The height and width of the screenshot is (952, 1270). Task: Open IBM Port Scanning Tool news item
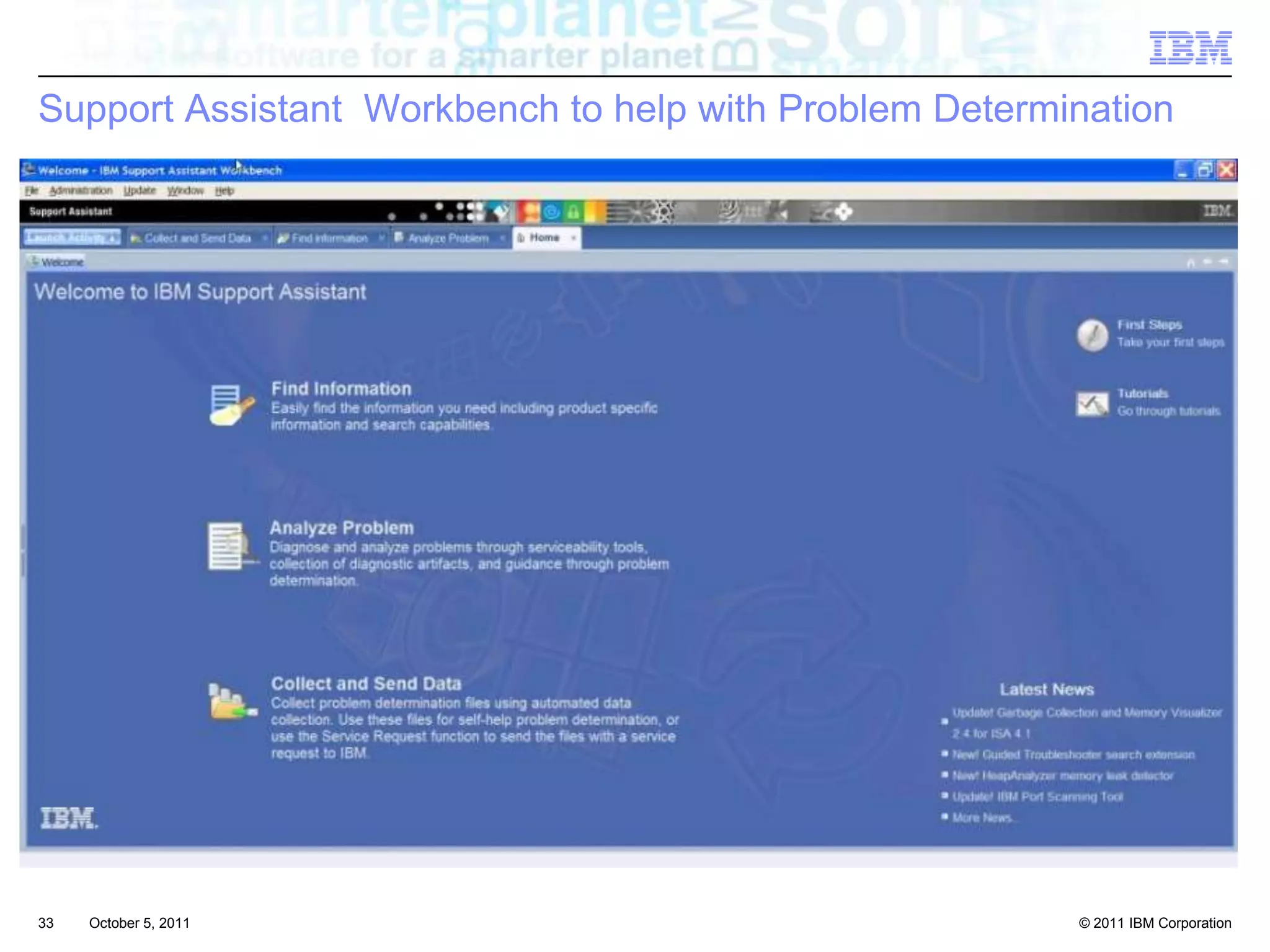1037,796
